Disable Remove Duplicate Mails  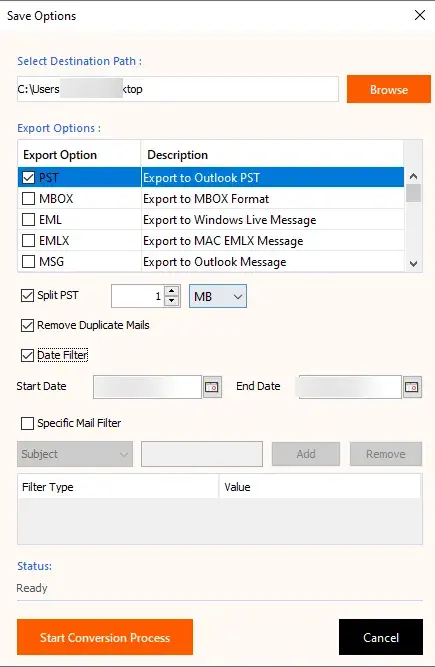click(27, 325)
